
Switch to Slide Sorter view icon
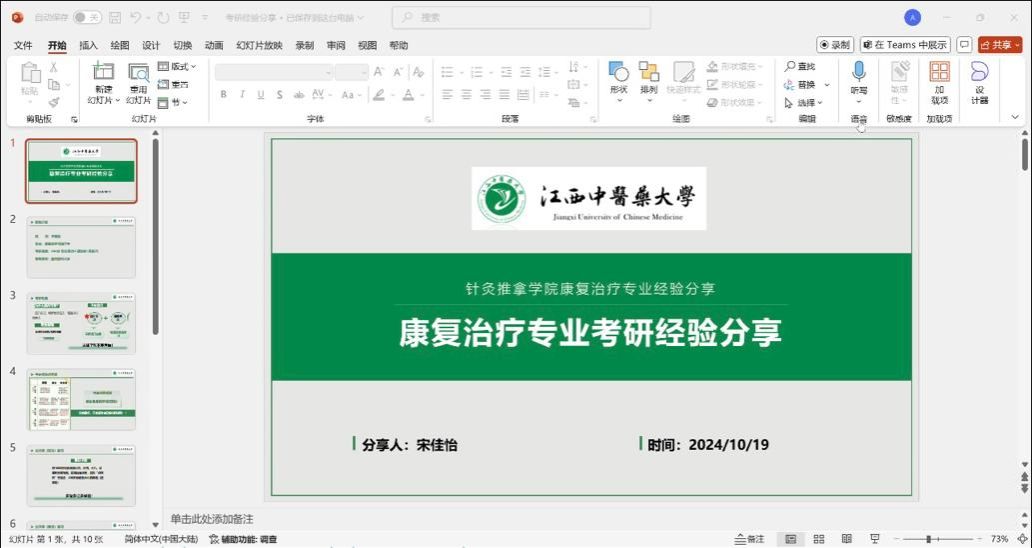pos(819,539)
